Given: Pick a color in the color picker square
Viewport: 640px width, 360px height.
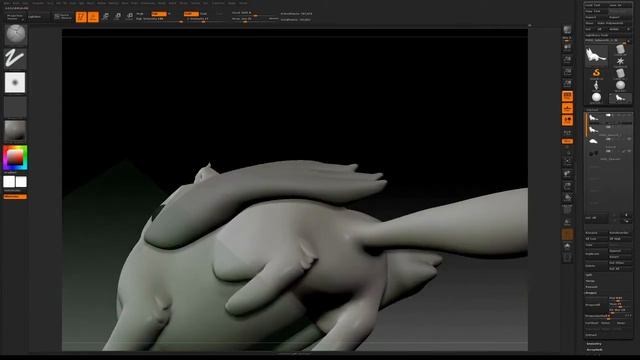Looking at the screenshot, I should click(15, 158).
